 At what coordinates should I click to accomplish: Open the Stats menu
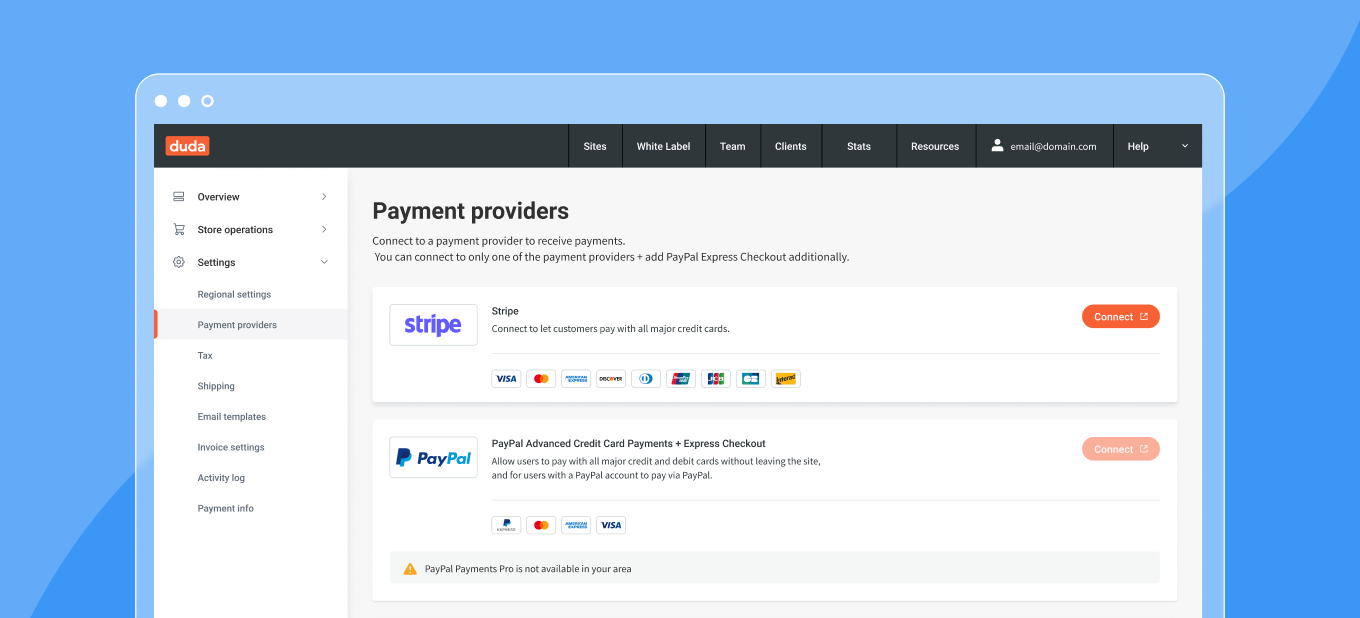click(x=859, y=146)
